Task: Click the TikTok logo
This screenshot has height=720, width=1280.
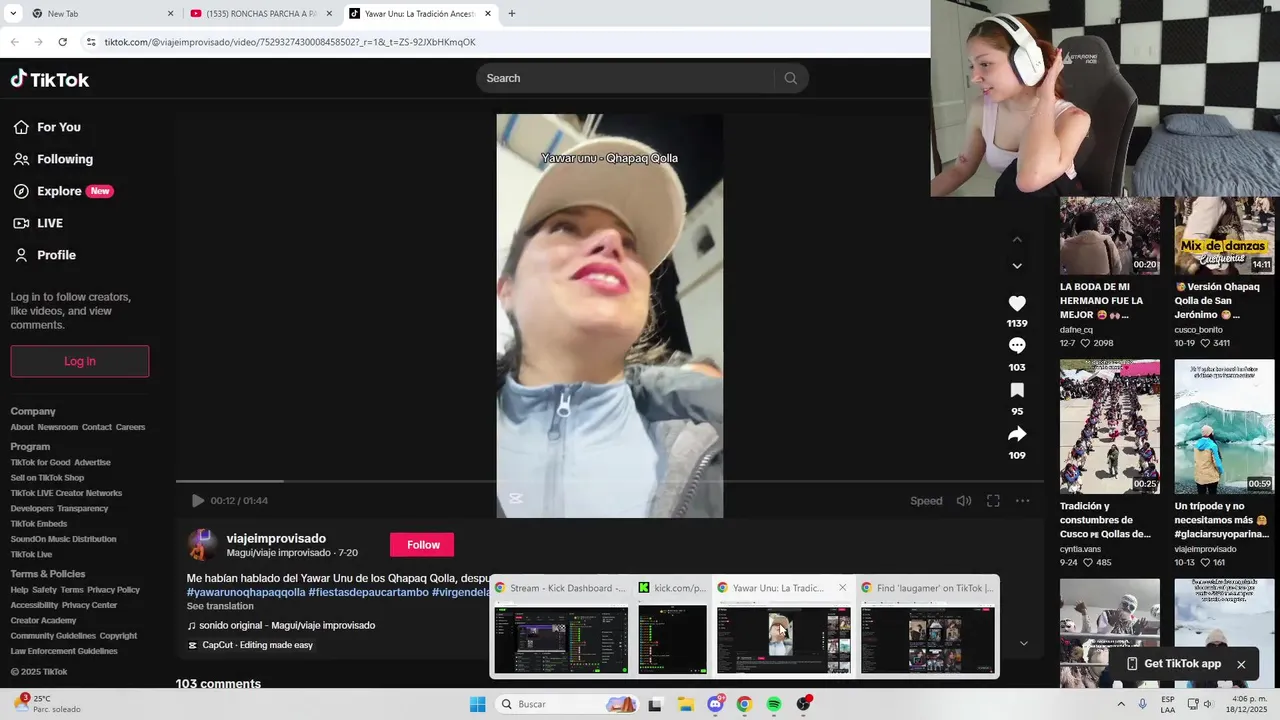Action: point(50,79)
